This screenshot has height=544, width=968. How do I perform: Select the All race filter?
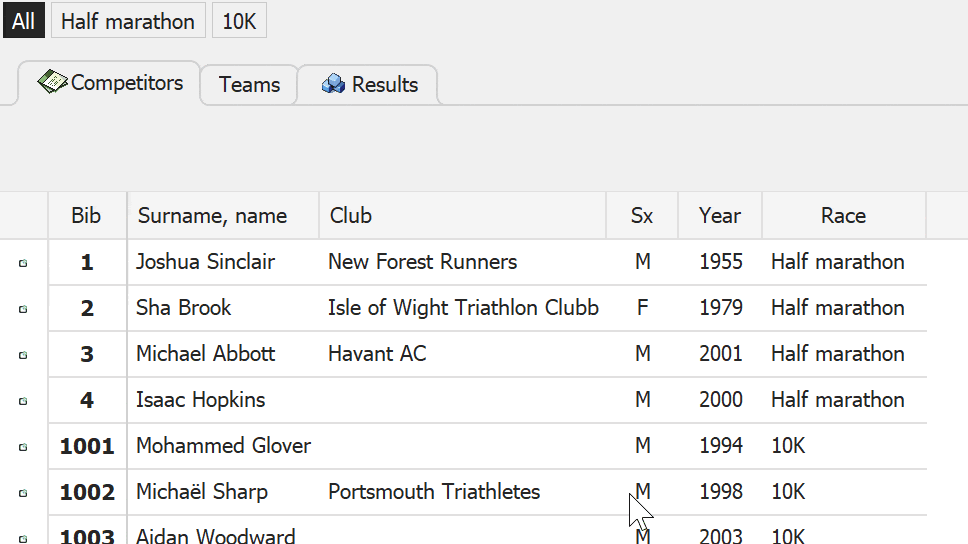point(23,21)
